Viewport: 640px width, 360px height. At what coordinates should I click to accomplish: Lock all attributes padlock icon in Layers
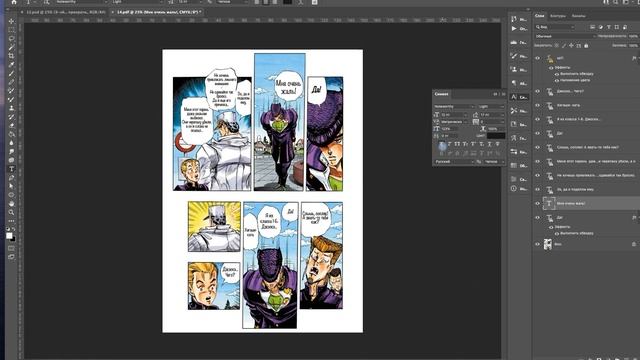point(586,46)
